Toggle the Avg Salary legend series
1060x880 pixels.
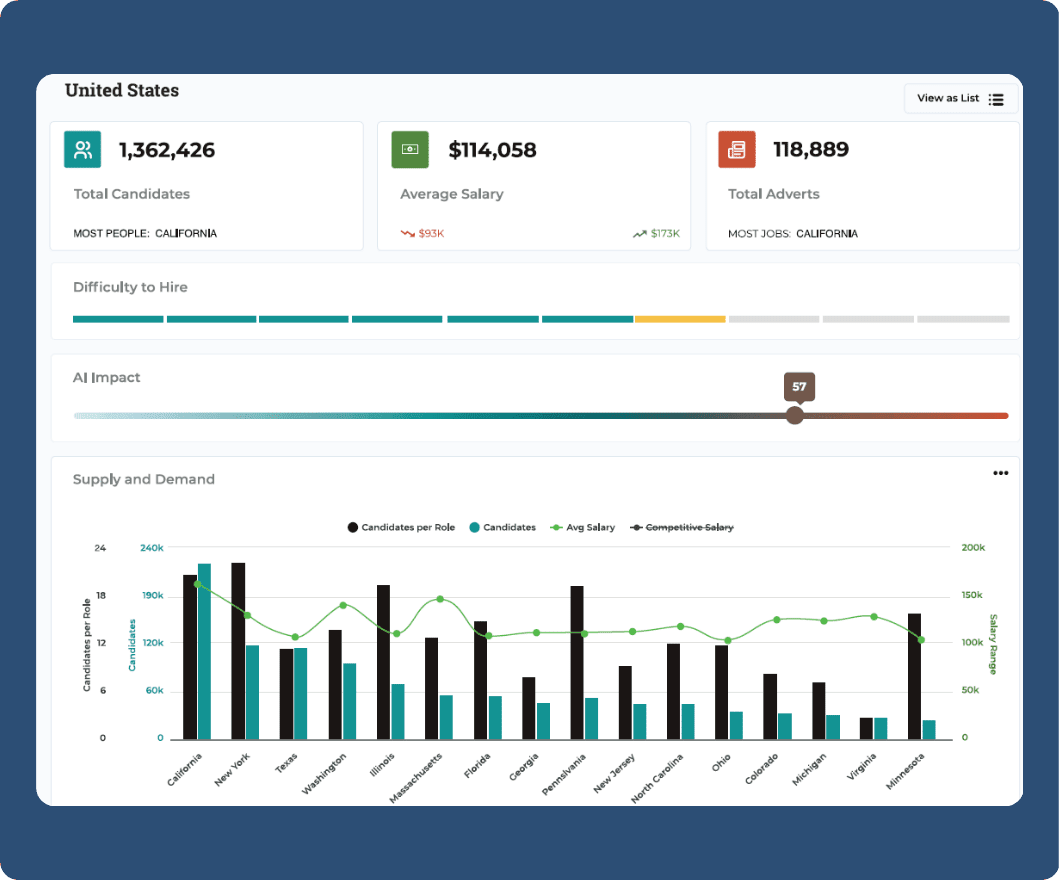tap(583, 527)
